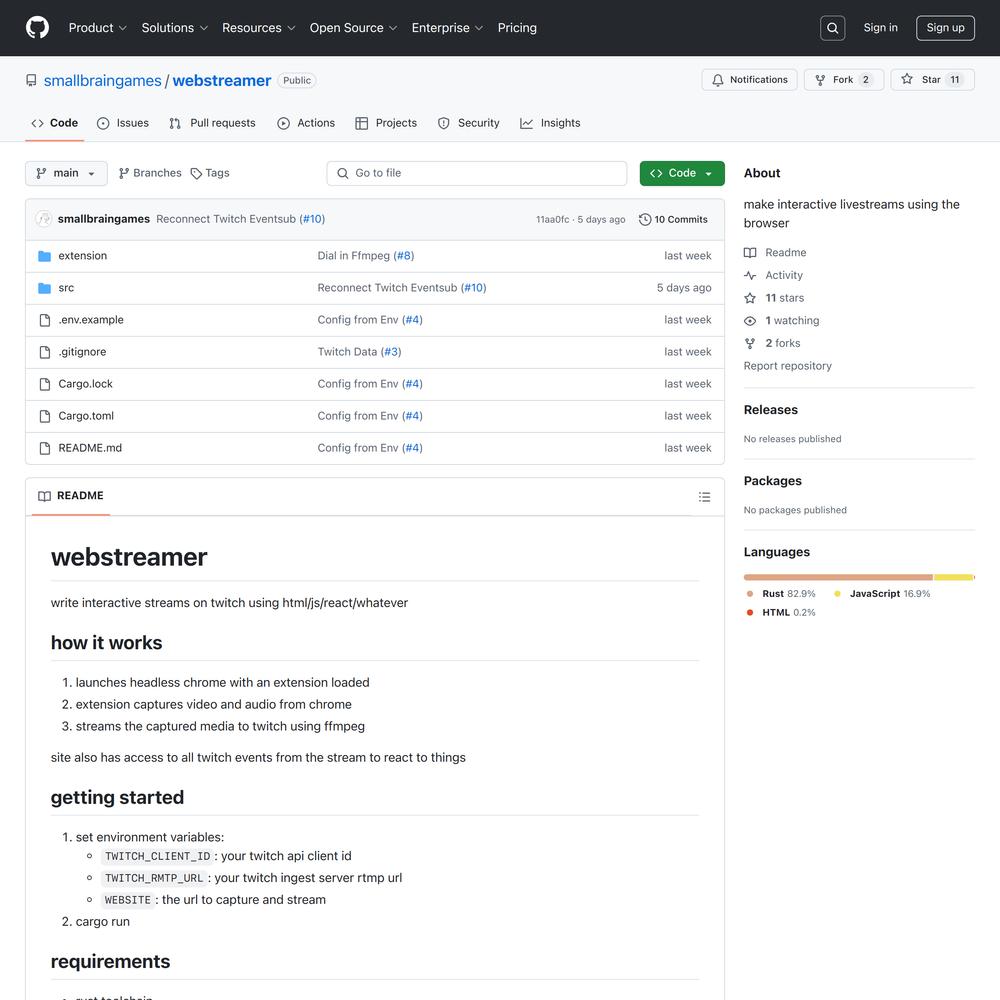This screenshot has width=1000, height=1000.
Task: Fork the repository
Action: click(x=843, y=80)
